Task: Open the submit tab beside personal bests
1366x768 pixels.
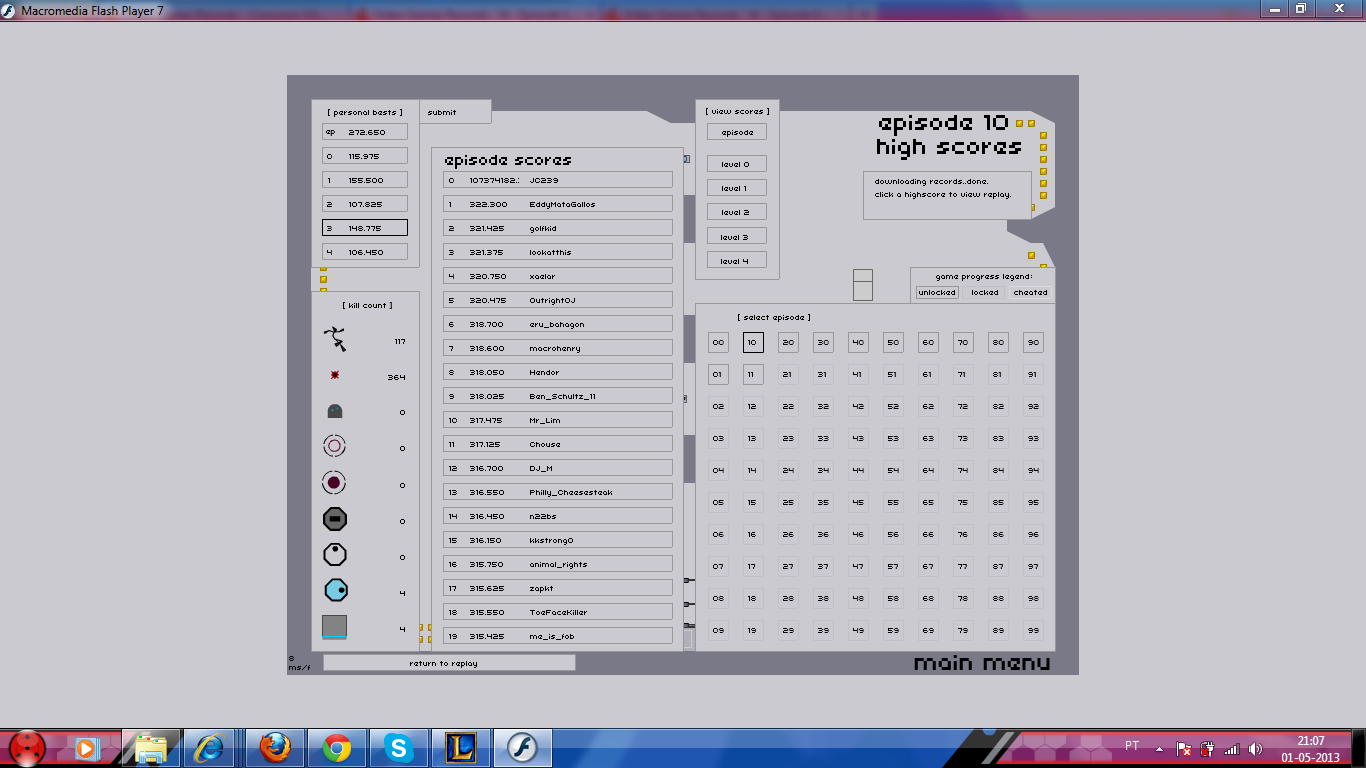Action: tap(442, 112)
